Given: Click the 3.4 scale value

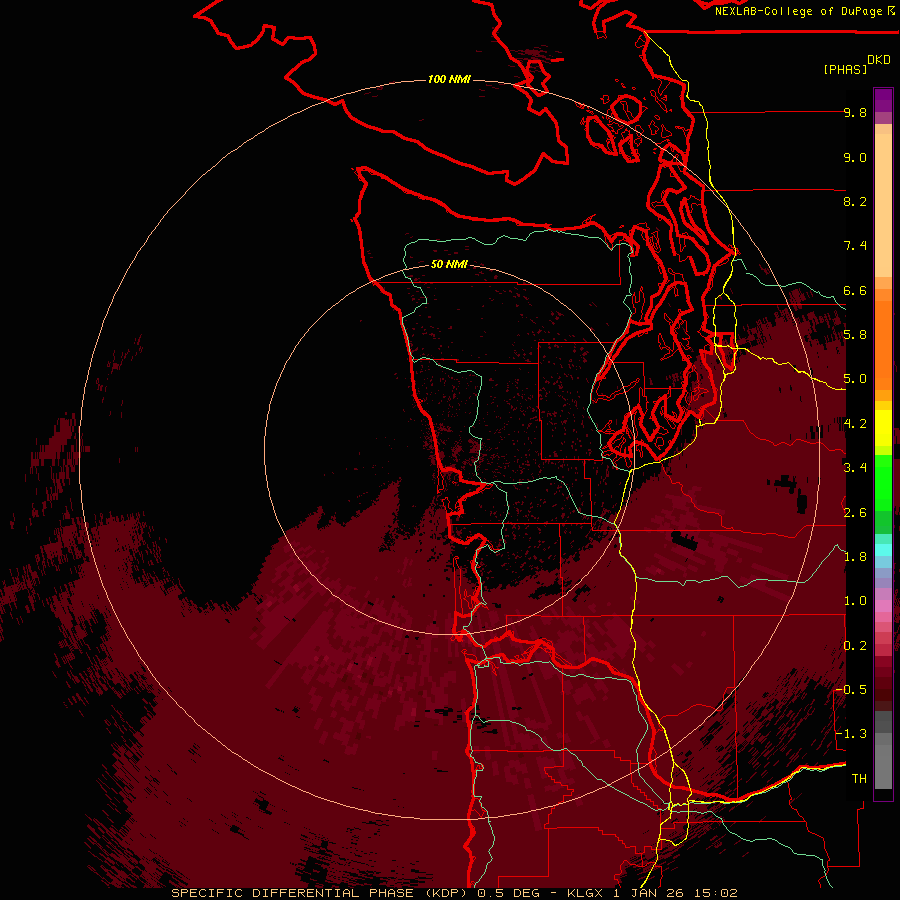Looking at the screenshot, I should 855,467.
